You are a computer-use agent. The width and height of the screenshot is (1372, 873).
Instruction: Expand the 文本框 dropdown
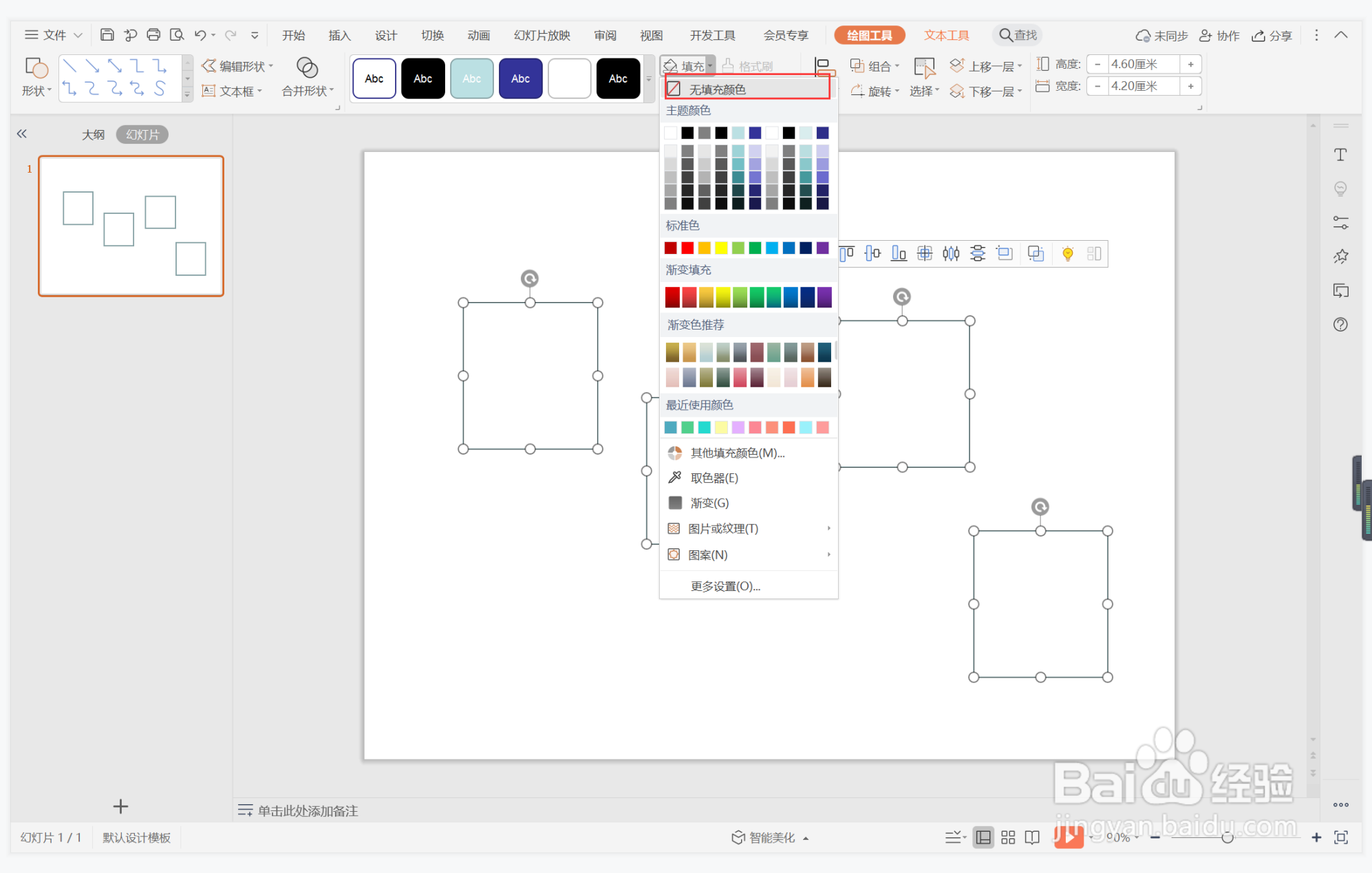click(x=233, y=91)
